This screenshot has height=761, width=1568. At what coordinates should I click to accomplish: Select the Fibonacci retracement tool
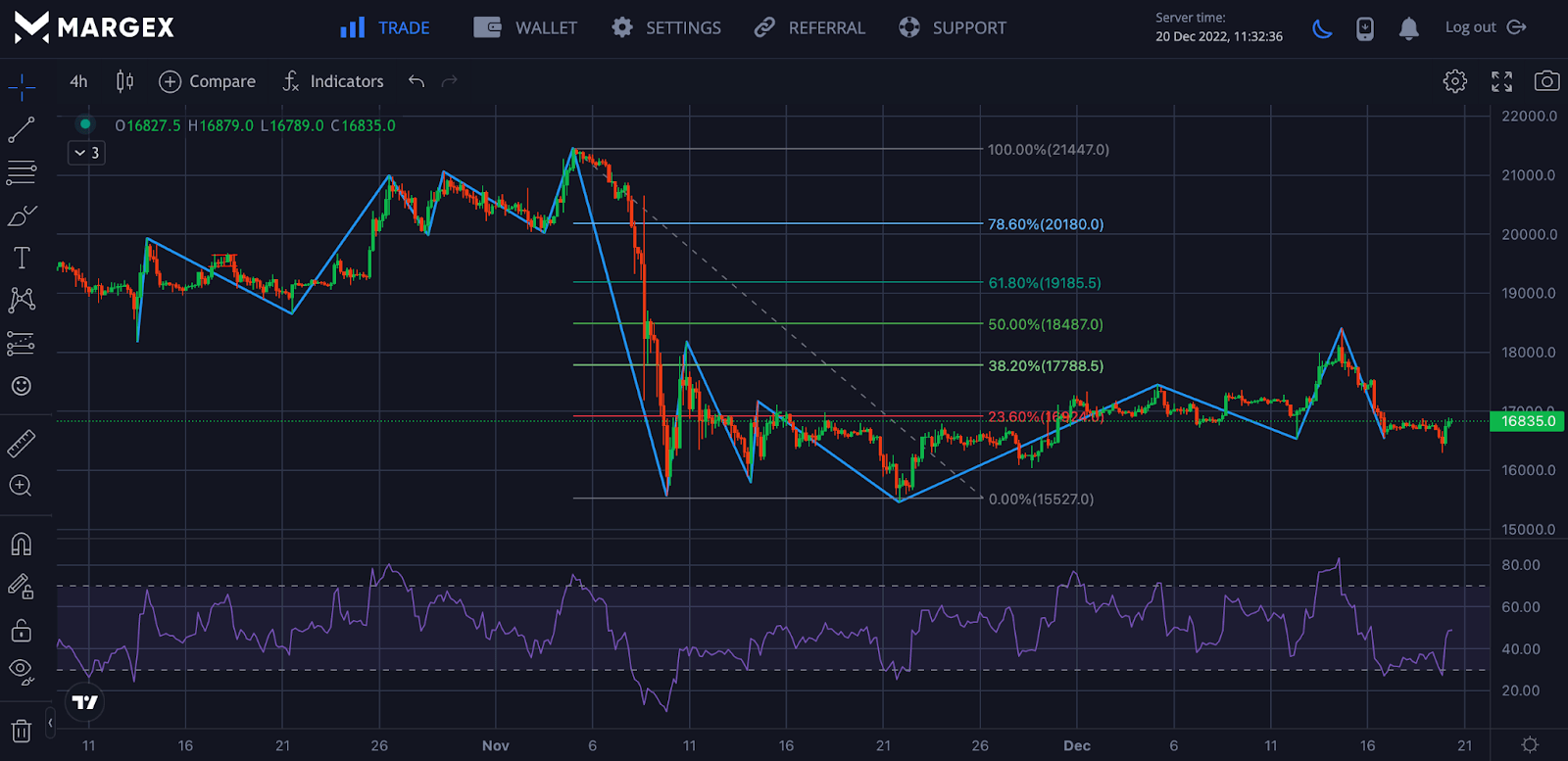tap(22, 173)
